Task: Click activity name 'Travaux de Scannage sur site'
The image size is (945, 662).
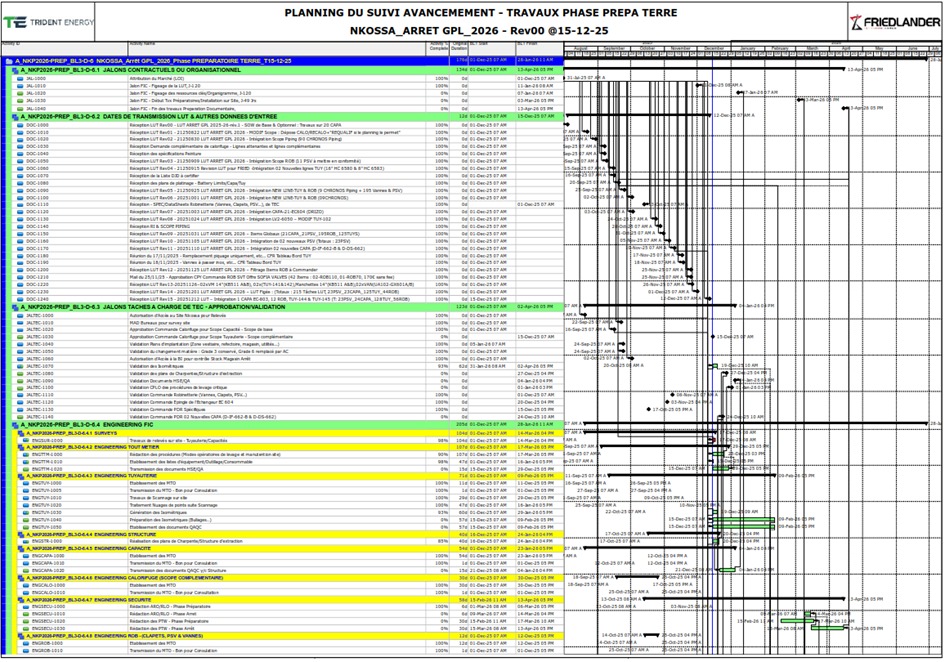Action: pos(158,499)
